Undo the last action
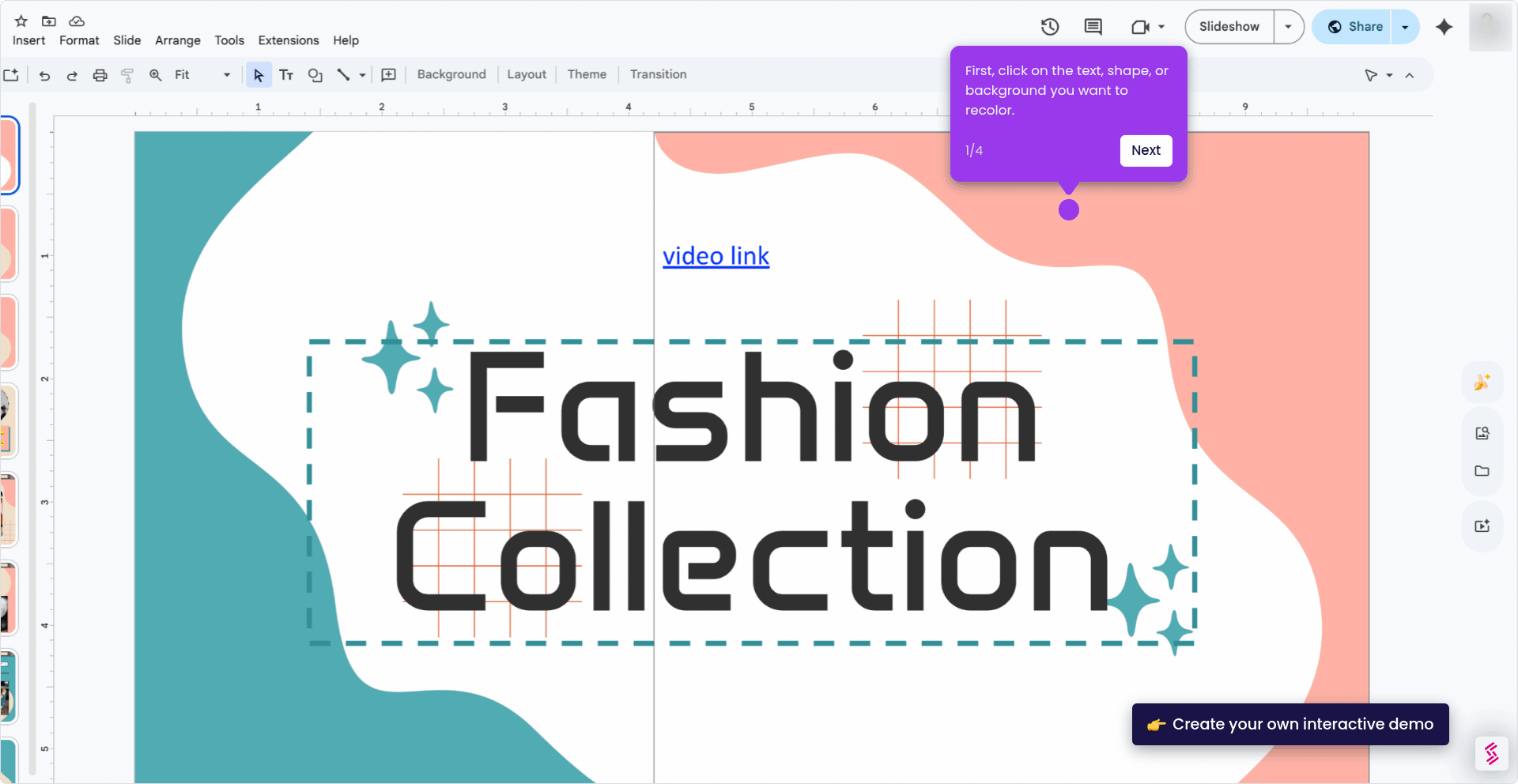The image size is (1518, 784). [45, 75]
